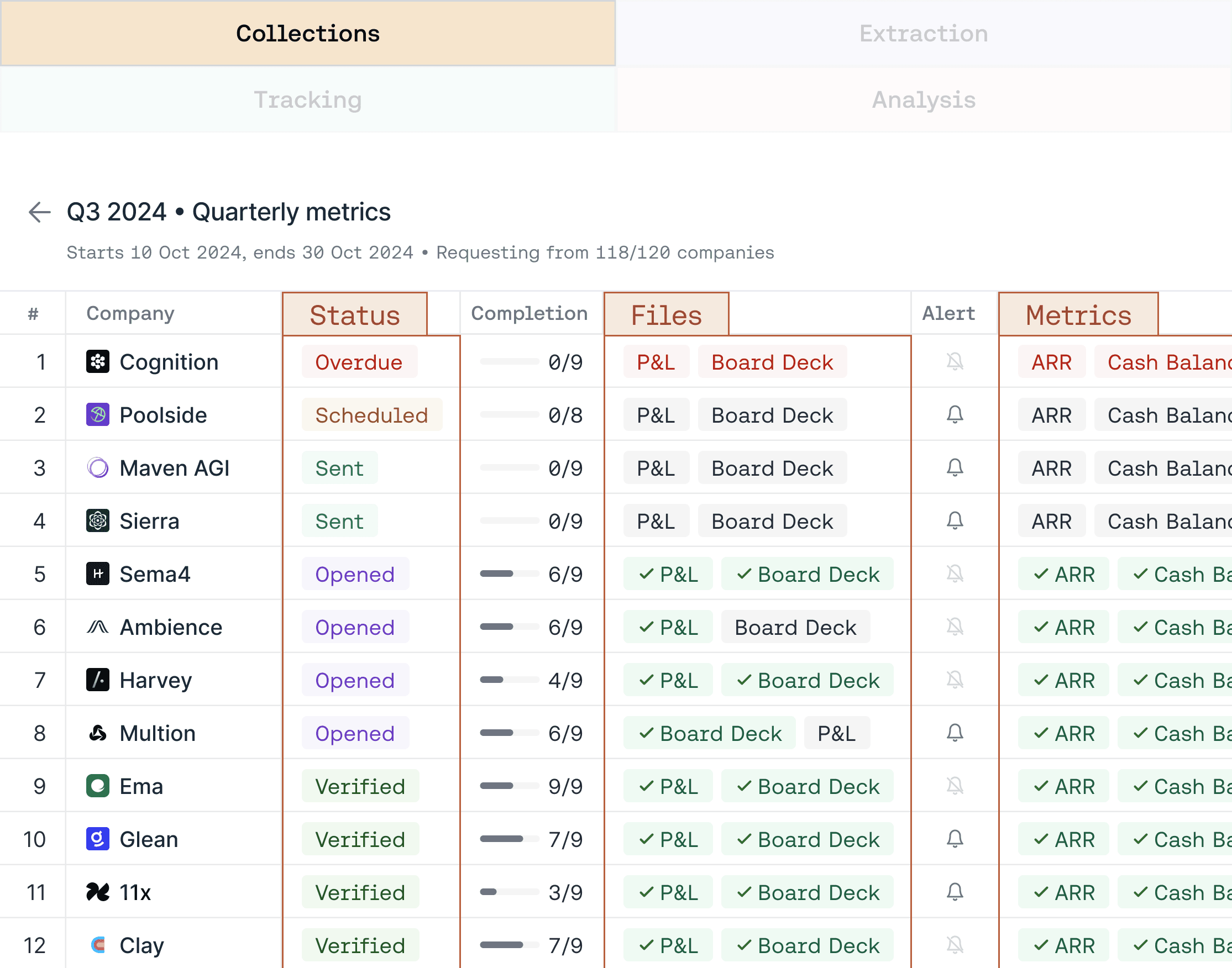
Task: Click Harvey company logo icon
Action: pos(97,680)
